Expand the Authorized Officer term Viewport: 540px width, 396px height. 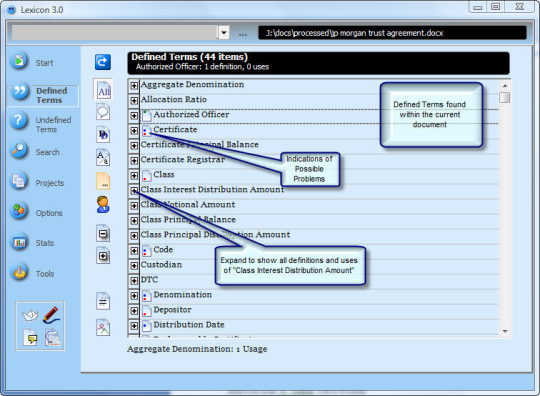click(x=134, y=115)
